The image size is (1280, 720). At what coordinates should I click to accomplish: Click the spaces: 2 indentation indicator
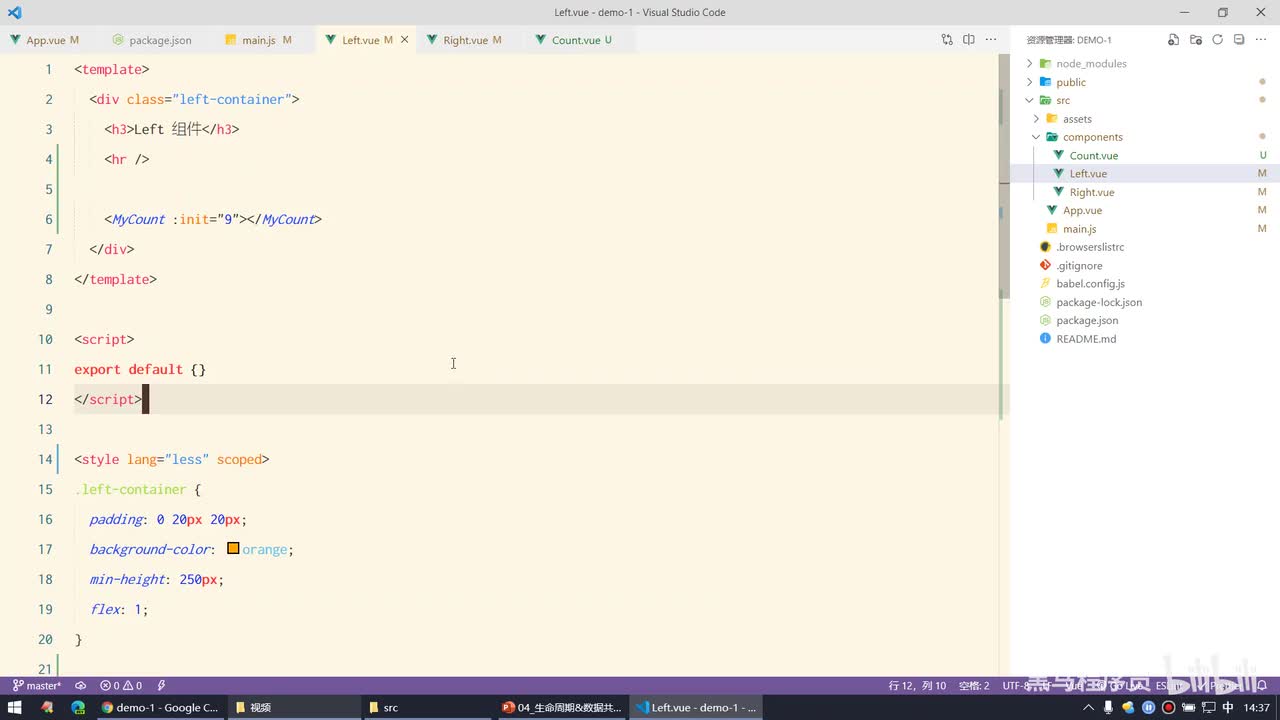point(974,686)
